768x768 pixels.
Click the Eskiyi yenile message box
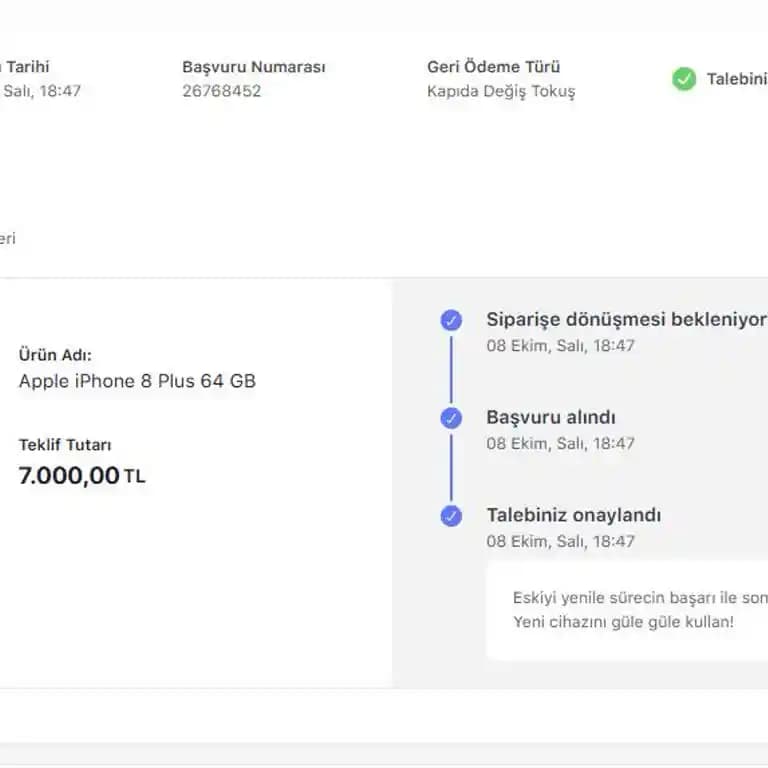pyautogui.click(x=627, y=610)
